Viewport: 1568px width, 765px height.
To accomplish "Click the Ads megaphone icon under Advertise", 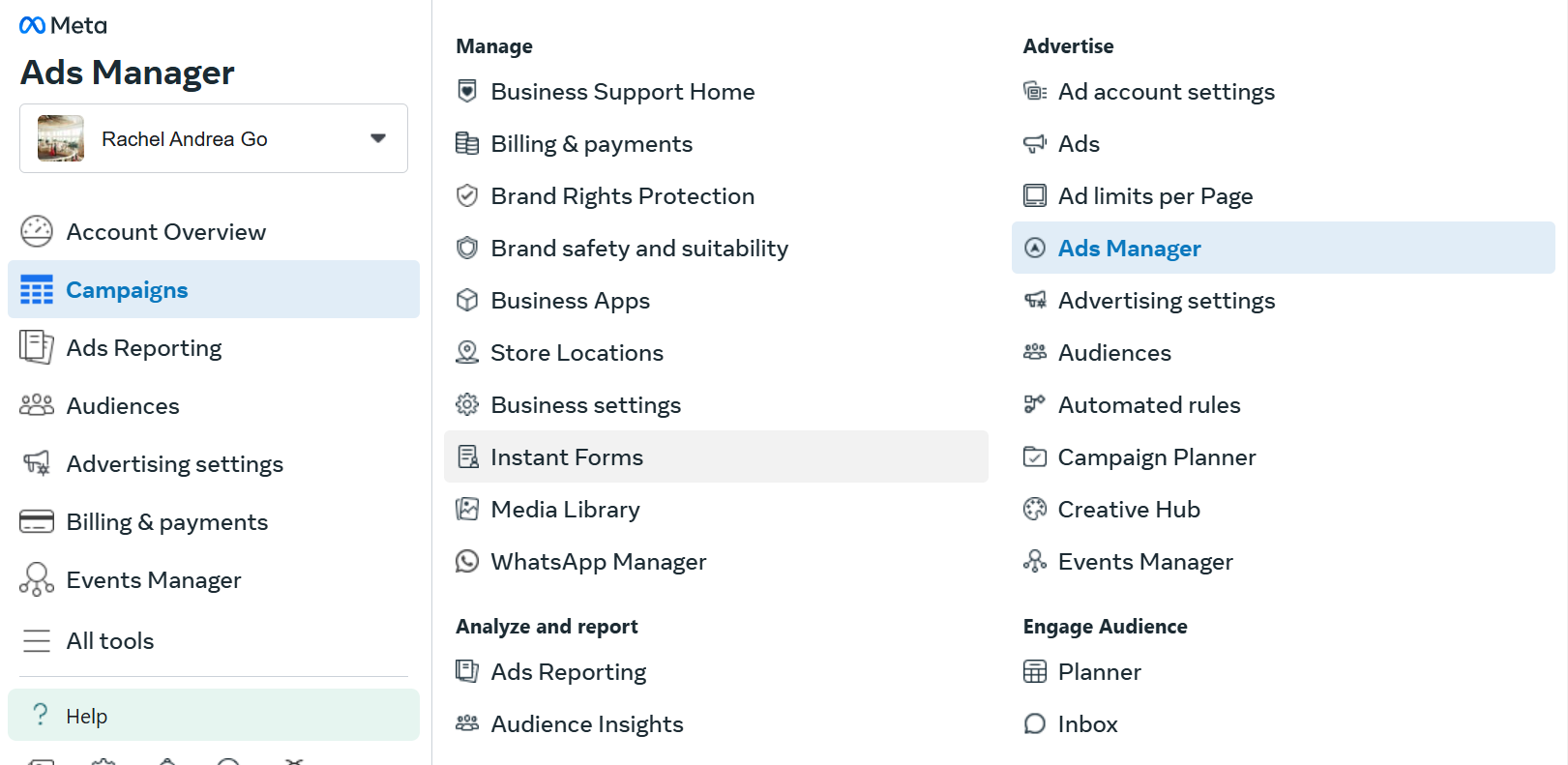I will pos(1035,143).
